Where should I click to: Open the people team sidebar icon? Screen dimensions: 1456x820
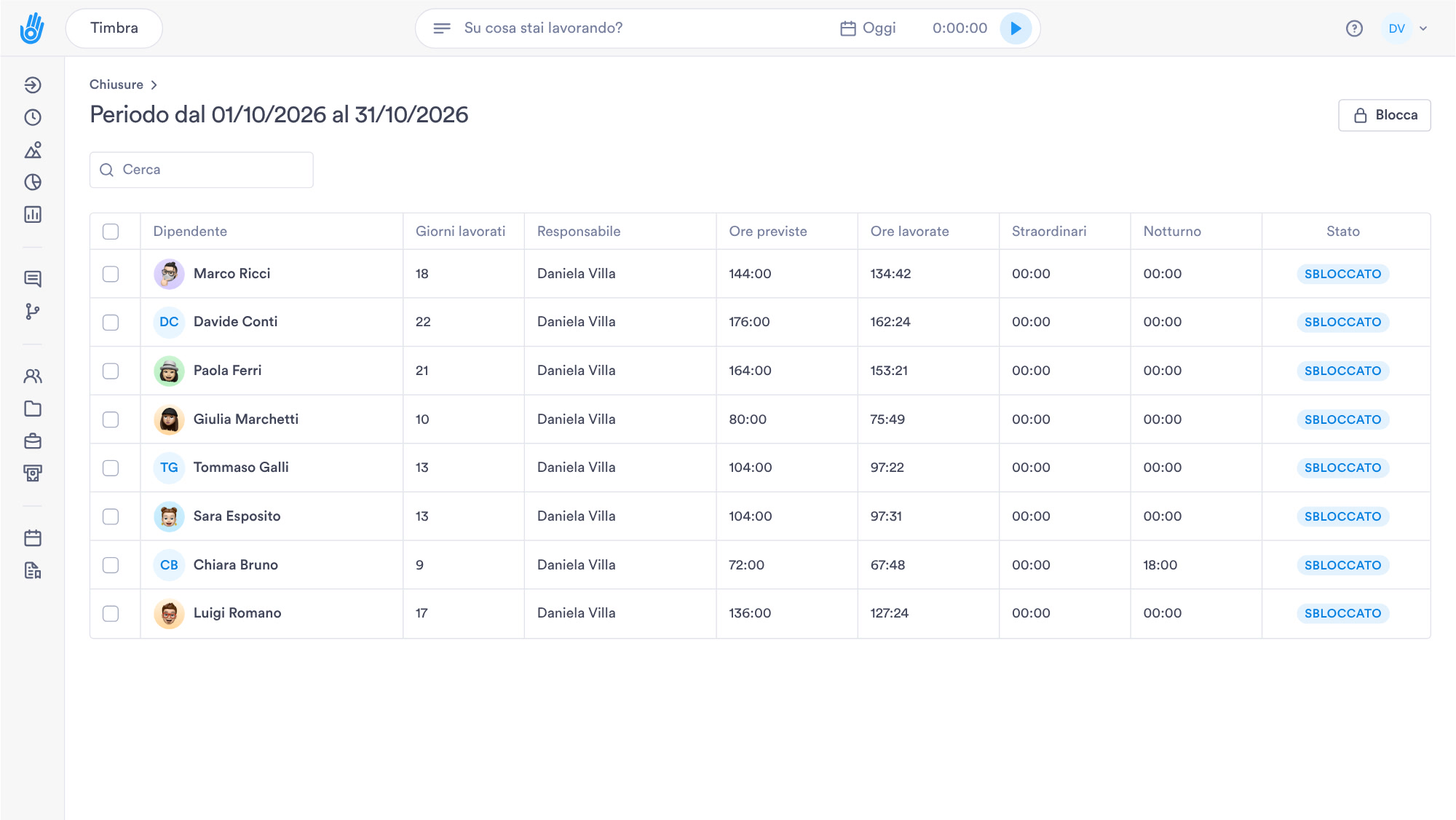(x=33, y=377)
